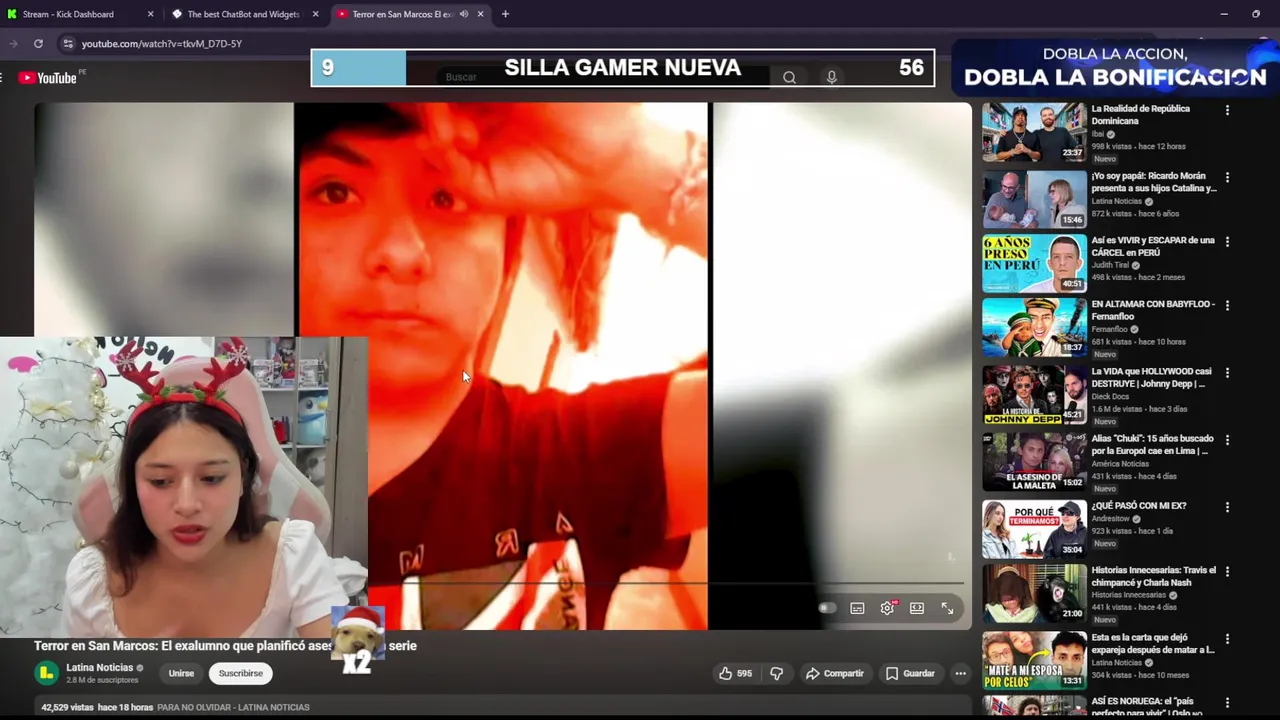The height and width of the screenshot is (720, 1280).
Task: Open options for La Realidad de República Dominicana
Action: click(x=1227, y=110)
